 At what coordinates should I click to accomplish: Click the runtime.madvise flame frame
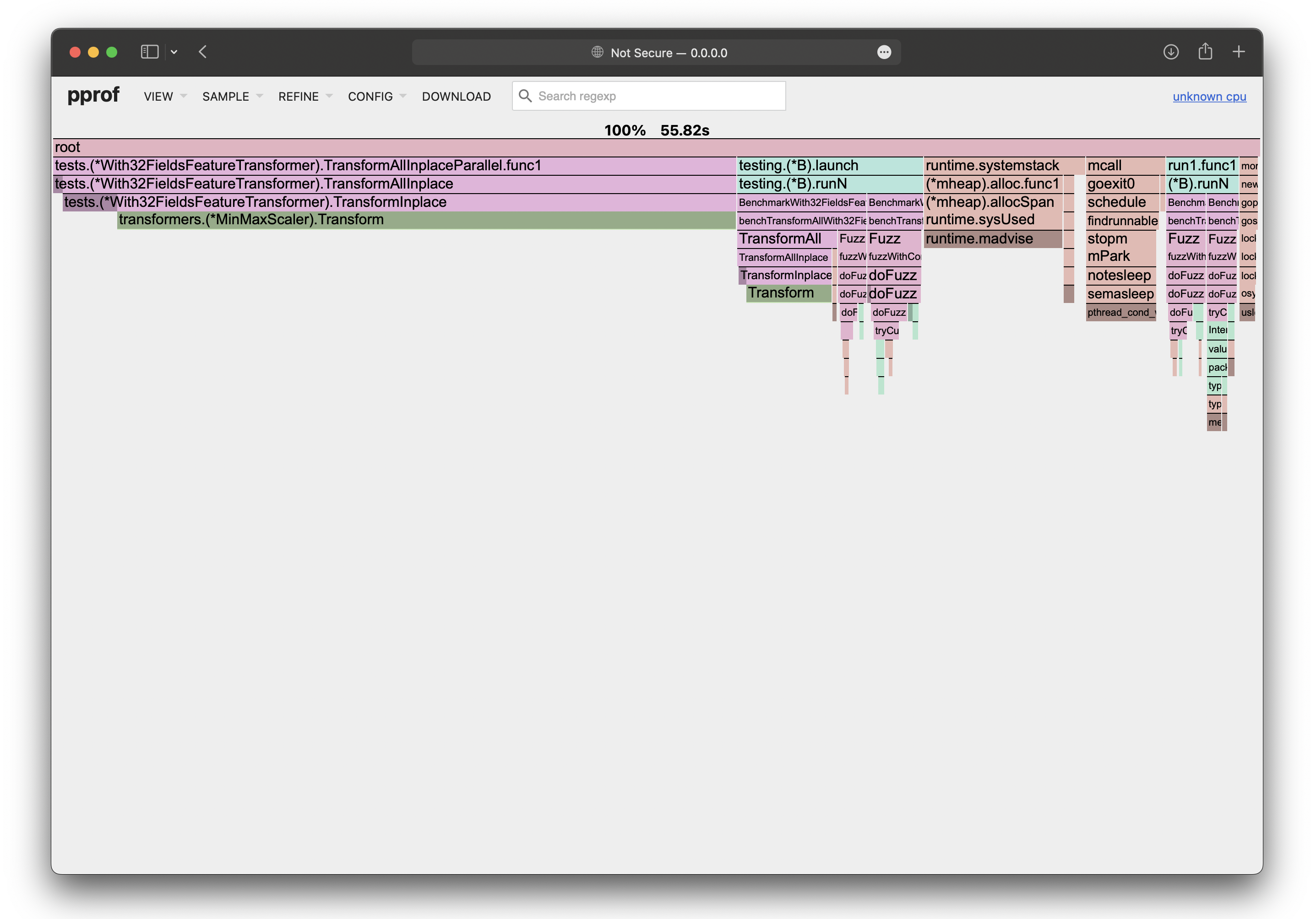[992, 239]
